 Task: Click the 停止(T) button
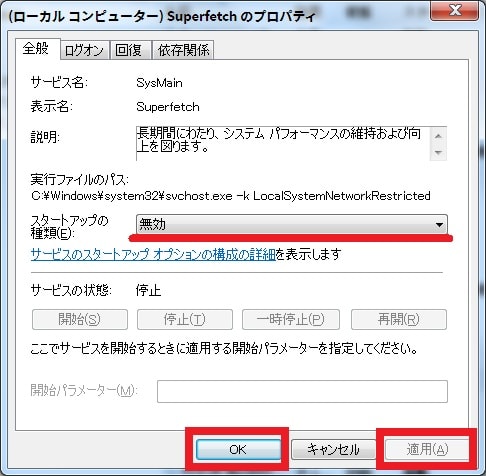click(185, 319)
